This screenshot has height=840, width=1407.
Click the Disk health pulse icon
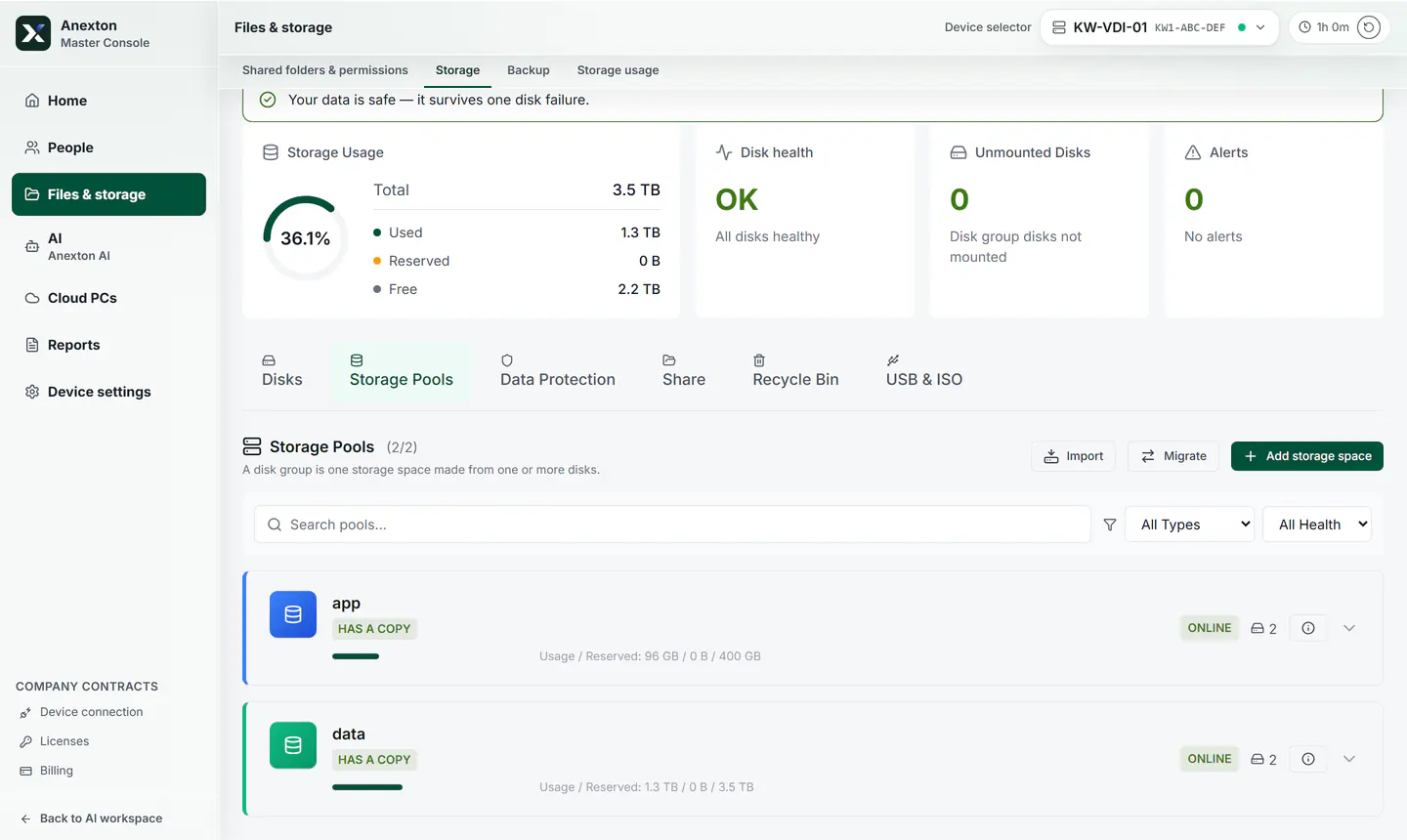pos(724,152)
